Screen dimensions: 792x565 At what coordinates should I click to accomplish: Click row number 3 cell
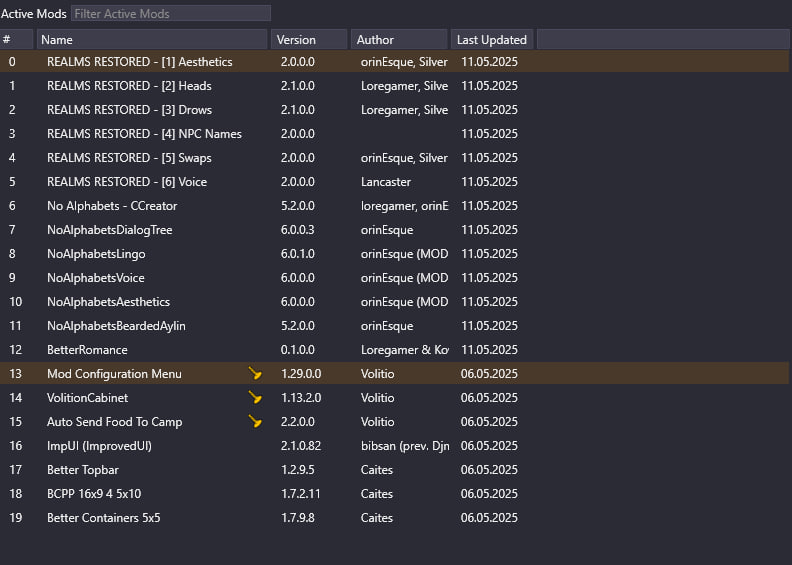pos(12,134)
